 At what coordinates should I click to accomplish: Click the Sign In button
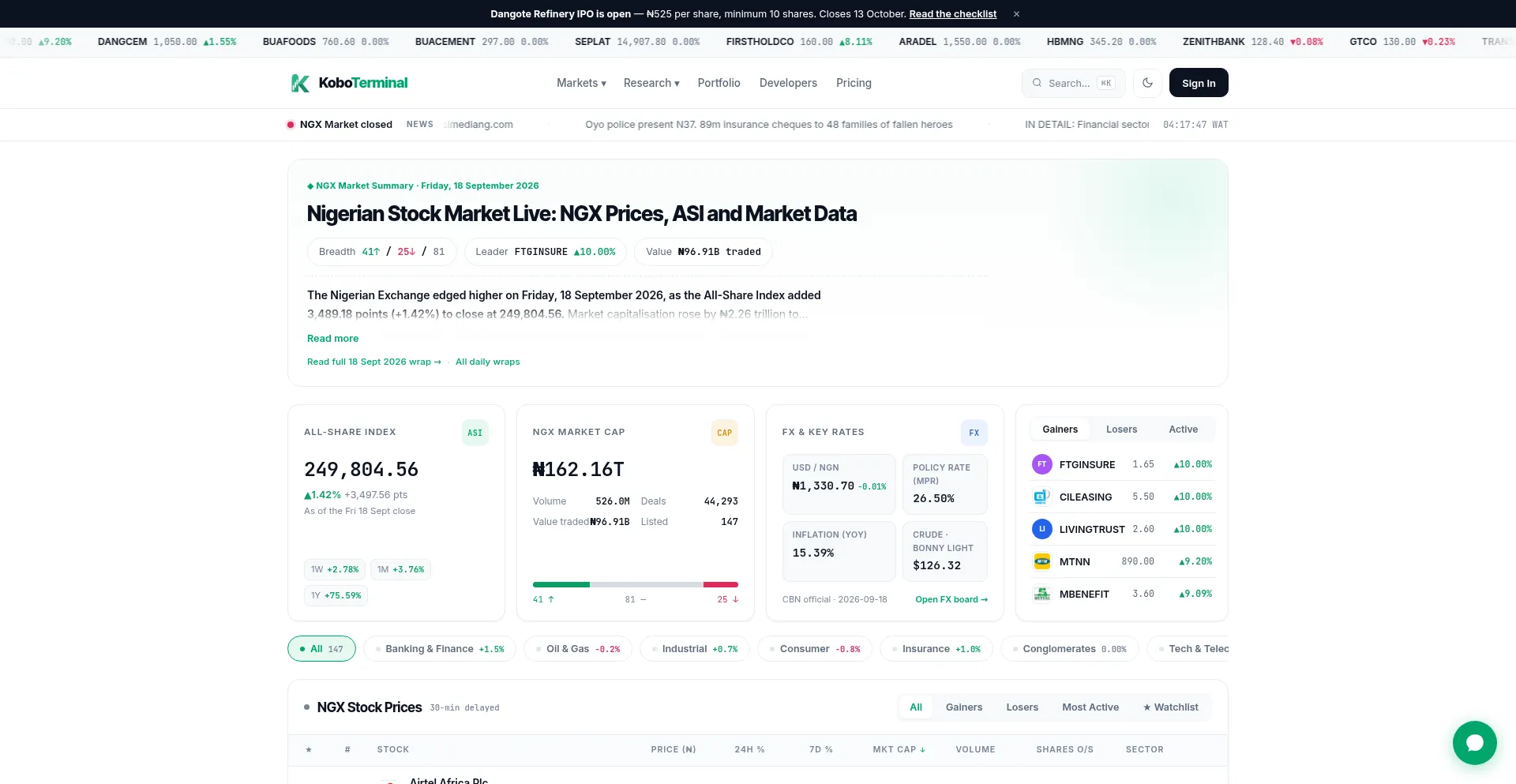coord(1199,83)
